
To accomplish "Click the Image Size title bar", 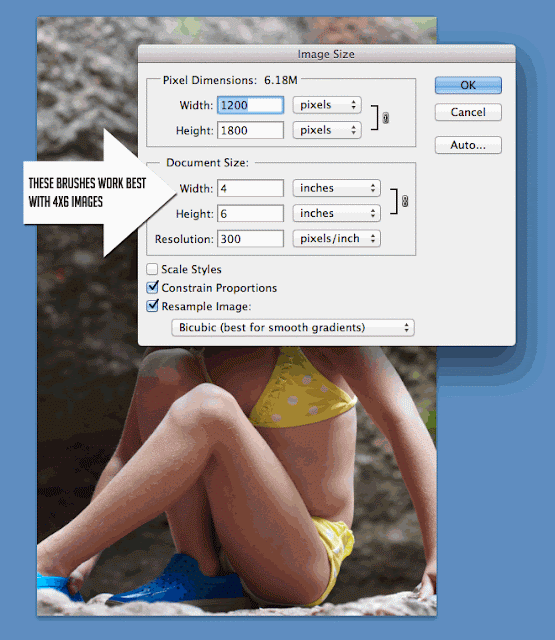I will (x=326, y=54).
